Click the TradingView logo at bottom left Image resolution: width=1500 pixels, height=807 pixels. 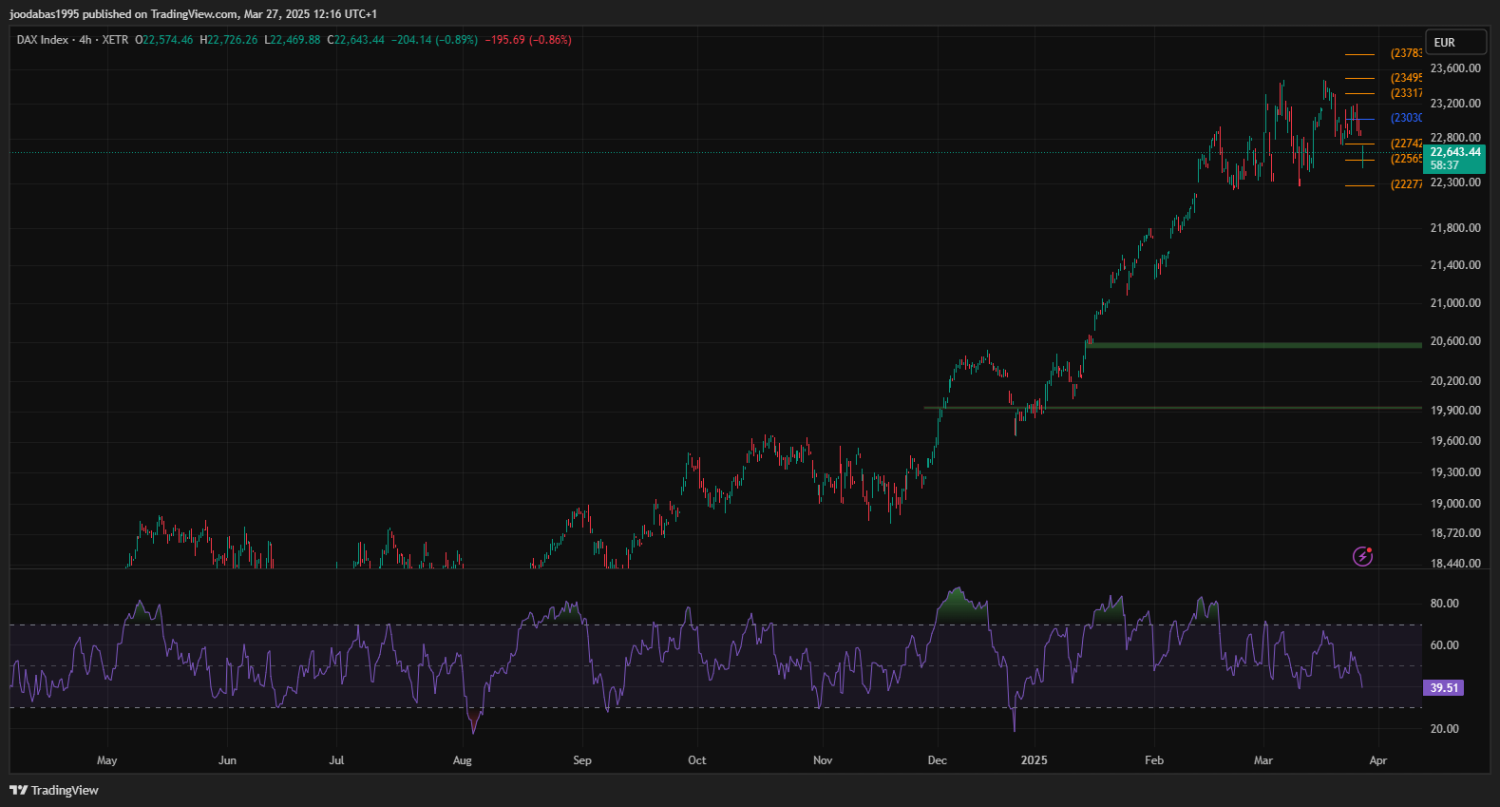[55, 790]
